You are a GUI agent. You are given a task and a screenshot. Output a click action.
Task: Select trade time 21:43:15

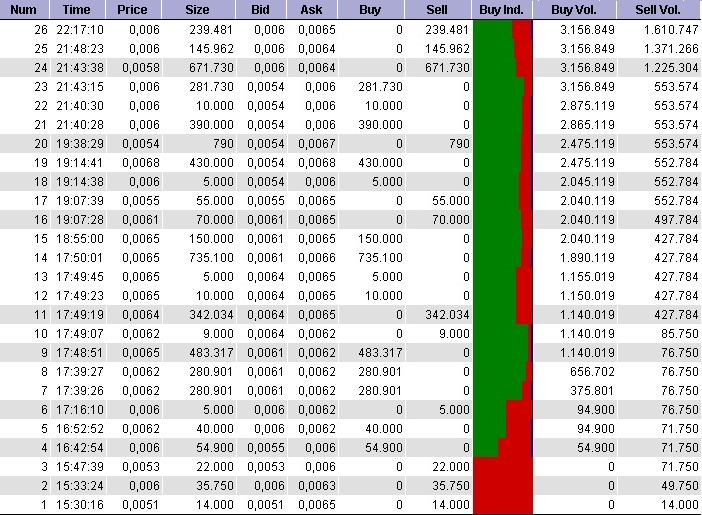(x=80, y=87)
